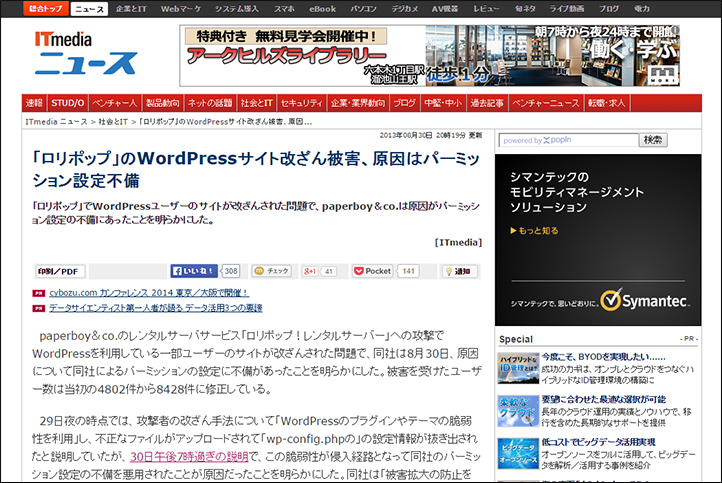The height and width of the screenshot is (483, 722).
Task: Click the Symantec もっと知る link in ad
Action: [534, 231]
